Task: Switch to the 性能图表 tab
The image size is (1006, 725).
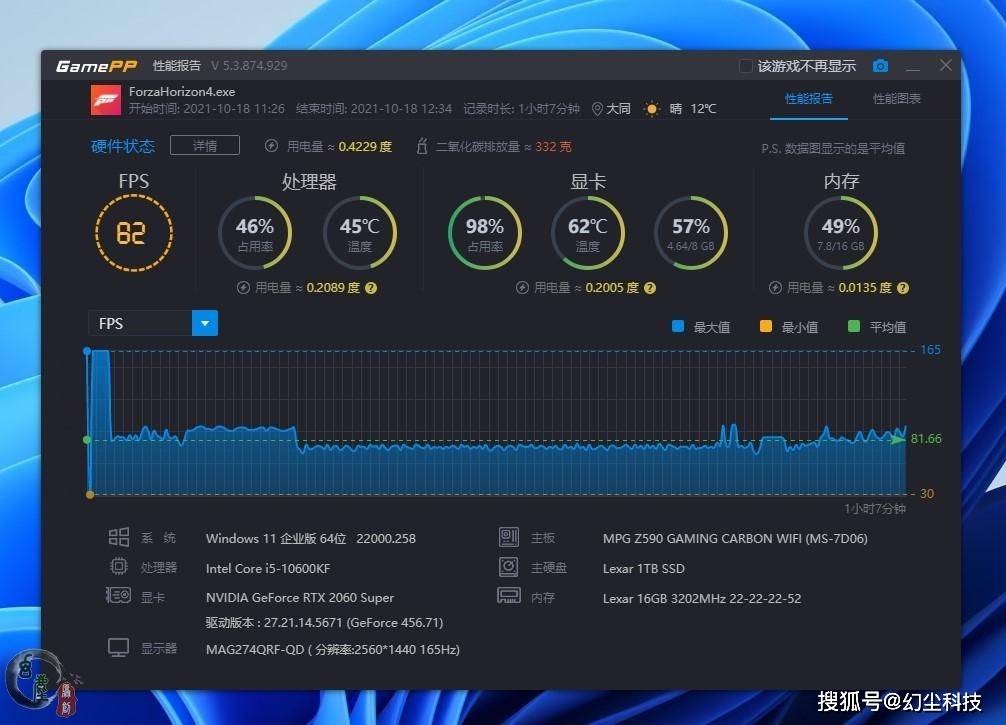Action: (x=896, y=99)
